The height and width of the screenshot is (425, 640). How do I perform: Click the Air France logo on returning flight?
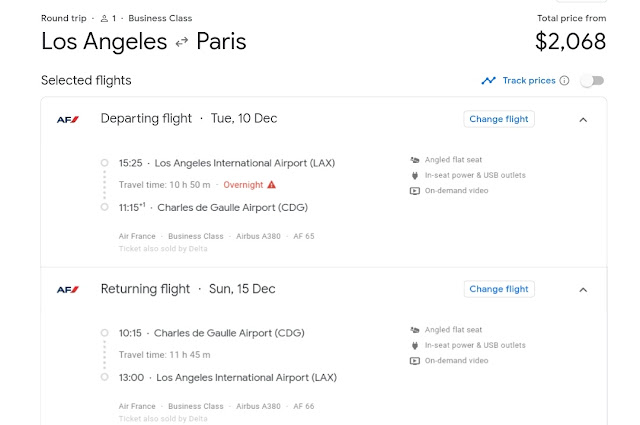pyautogui.click(x=67, y=290)
